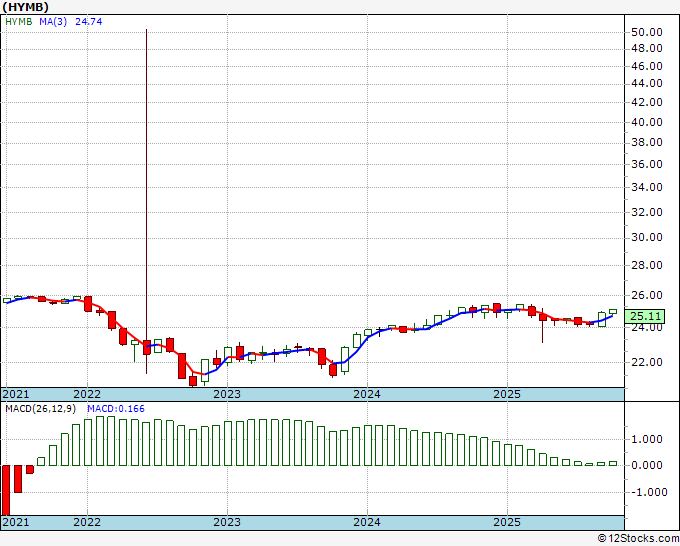Image resolution: width=680 pixels, height=546 pixels.
Task: Click the lowest red candle in late 2022
Action: 193,381
